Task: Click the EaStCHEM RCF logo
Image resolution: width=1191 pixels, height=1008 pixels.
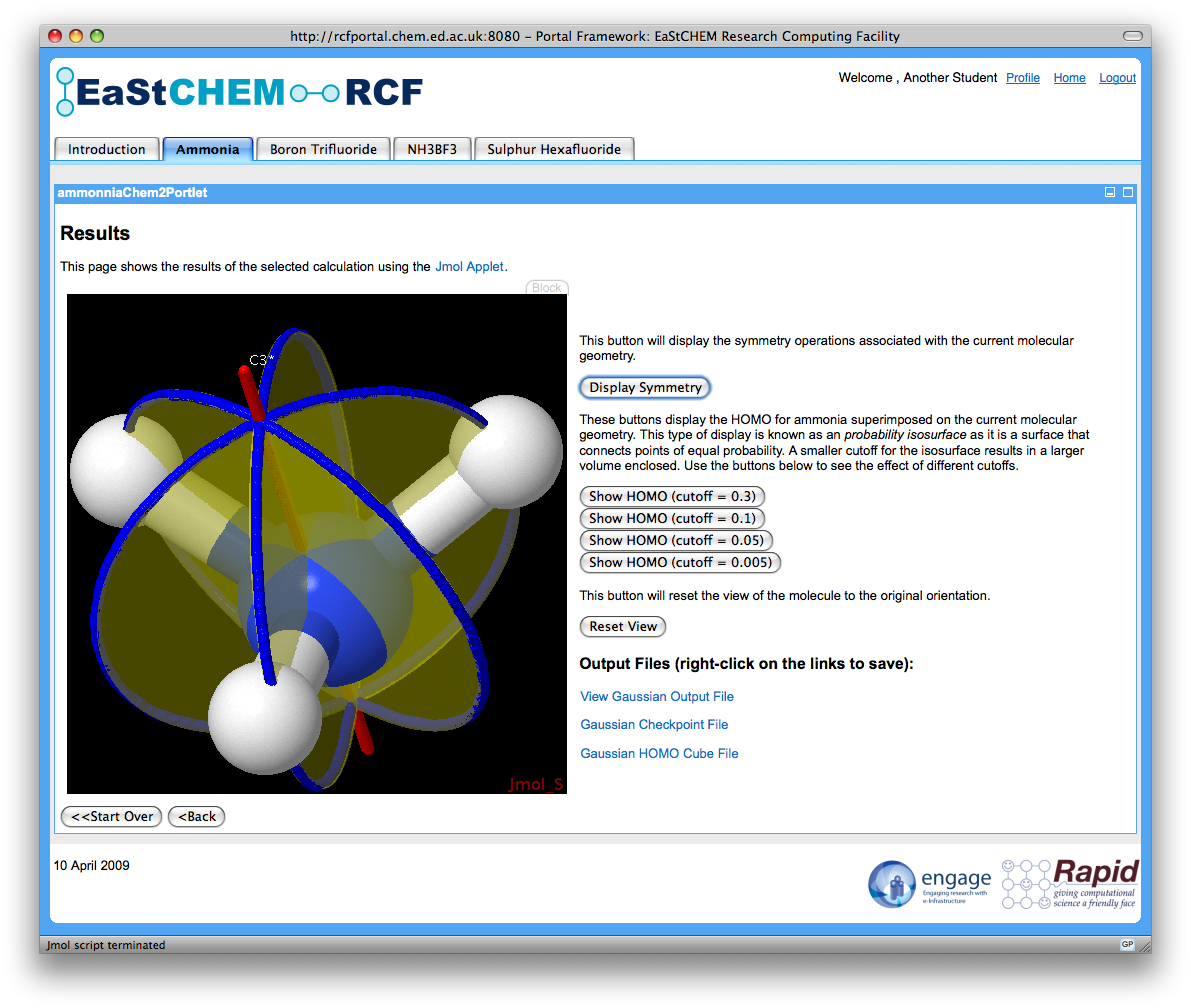Action: pyautogui.click(x=240, y=92)
